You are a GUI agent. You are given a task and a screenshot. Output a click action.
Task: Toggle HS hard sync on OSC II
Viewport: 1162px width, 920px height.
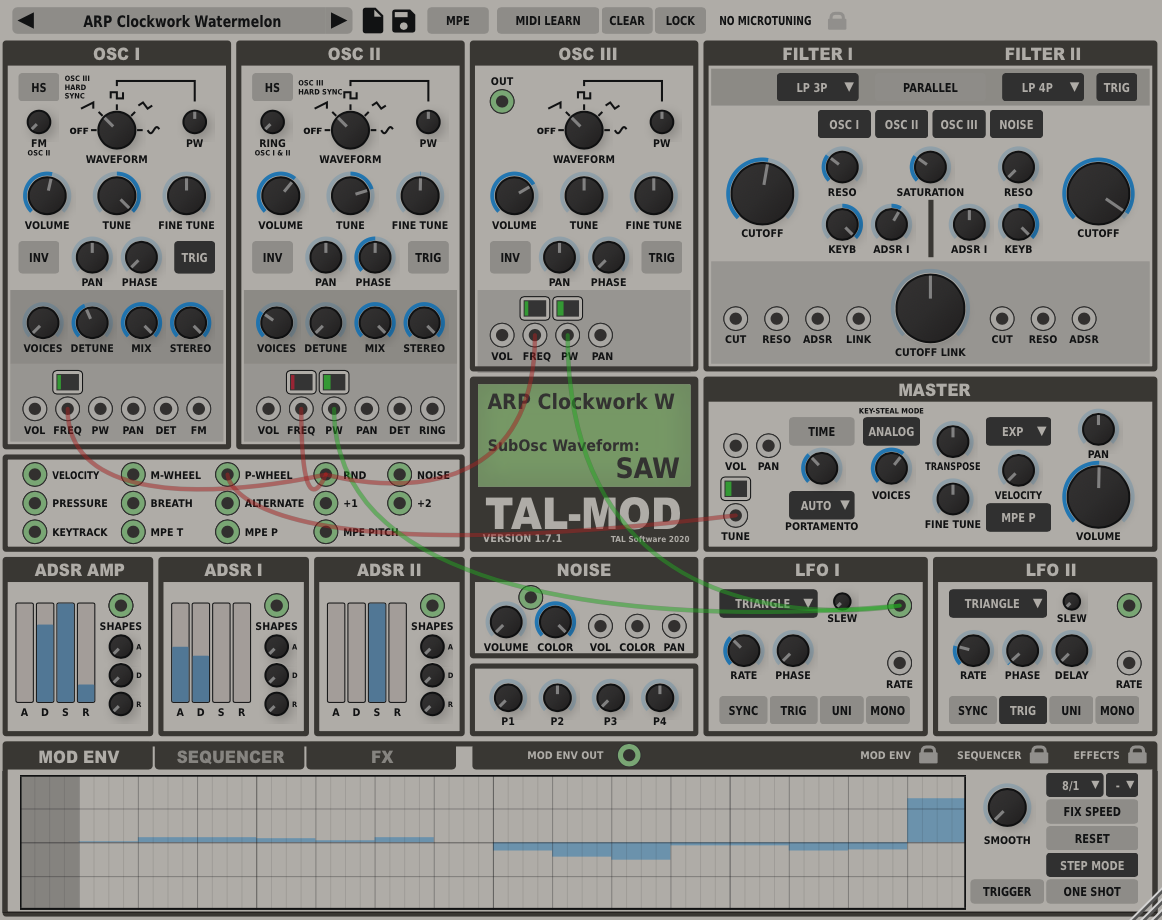tap(271, 87)
